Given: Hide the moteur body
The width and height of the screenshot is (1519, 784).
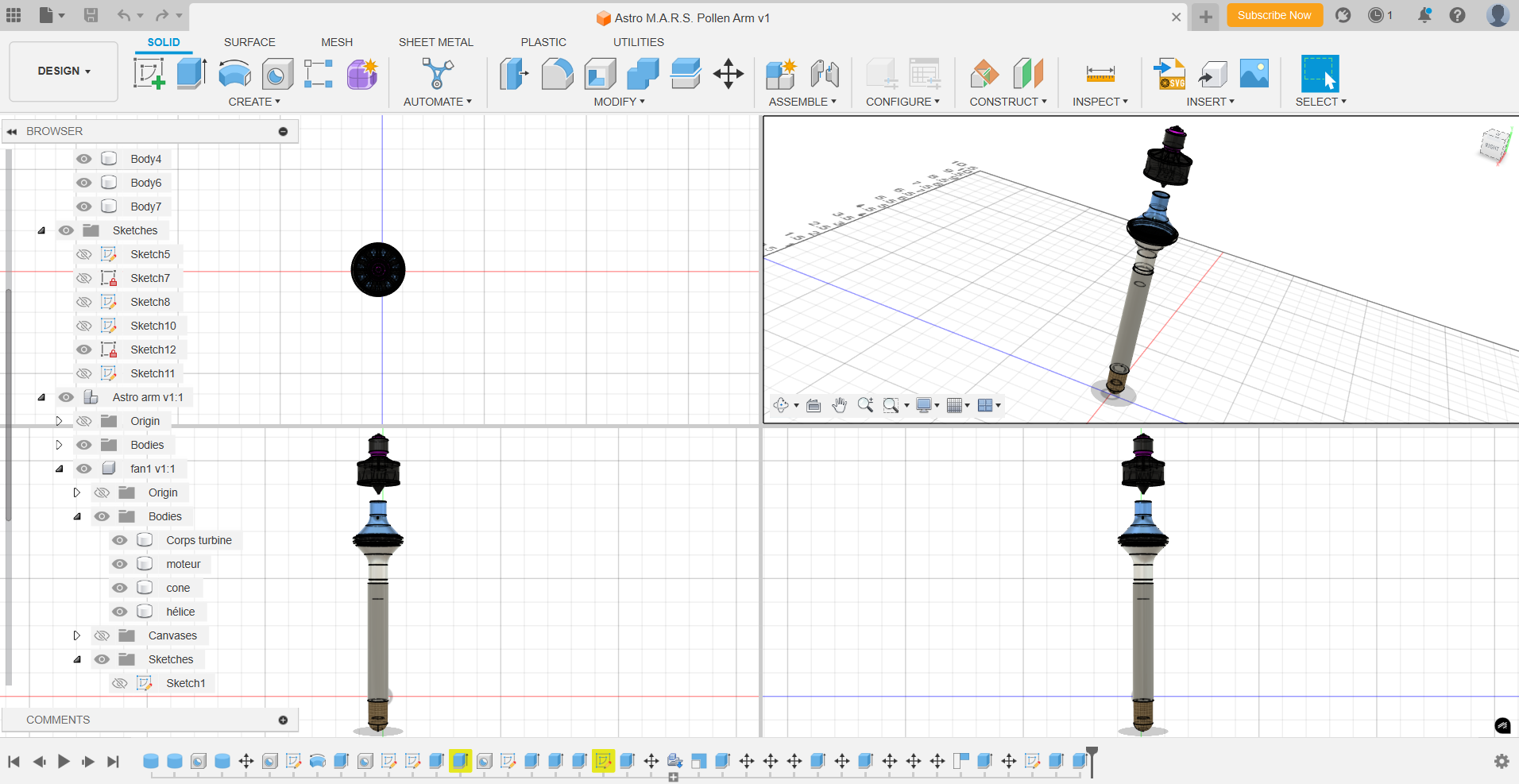Looking at the screenshot, I should 120,564.
